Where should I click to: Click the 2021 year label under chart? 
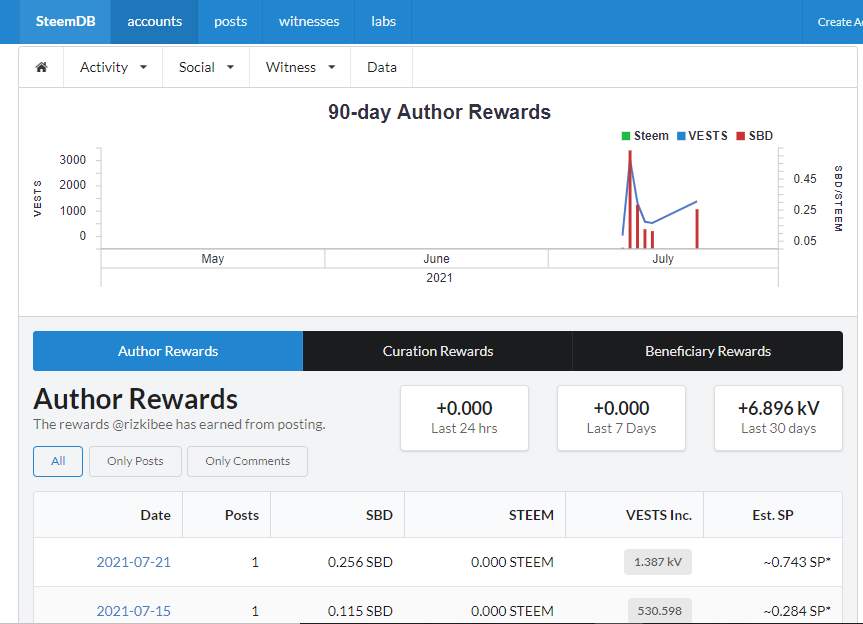tap(439, 277)
